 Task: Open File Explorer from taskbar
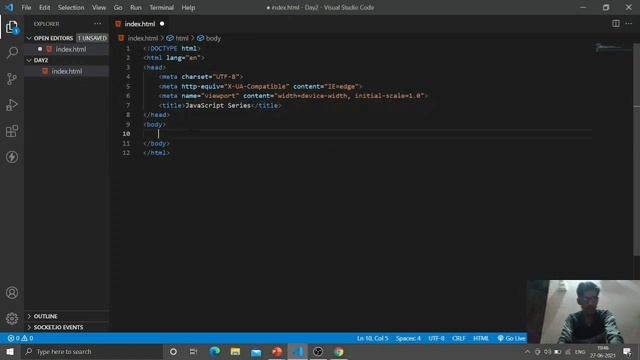pyautogui.click(x=236, y=351)
